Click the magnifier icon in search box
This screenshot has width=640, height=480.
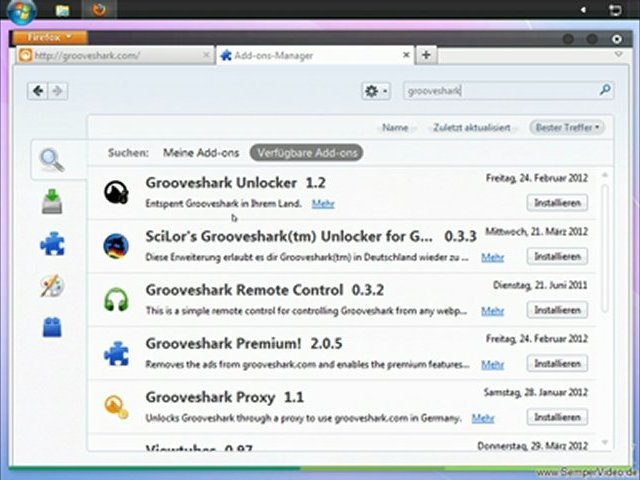pyautogui.click(x=605, y=90)
